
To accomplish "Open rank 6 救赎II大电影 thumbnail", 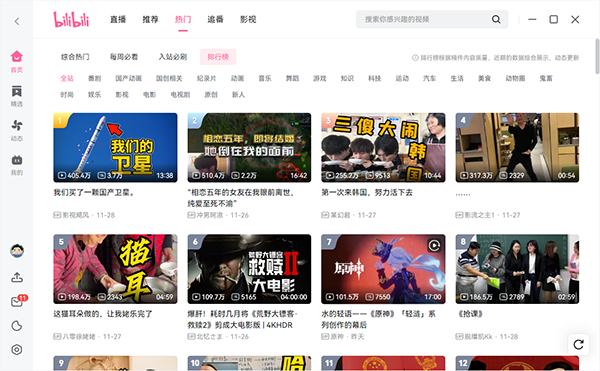I will coord(249,269).
